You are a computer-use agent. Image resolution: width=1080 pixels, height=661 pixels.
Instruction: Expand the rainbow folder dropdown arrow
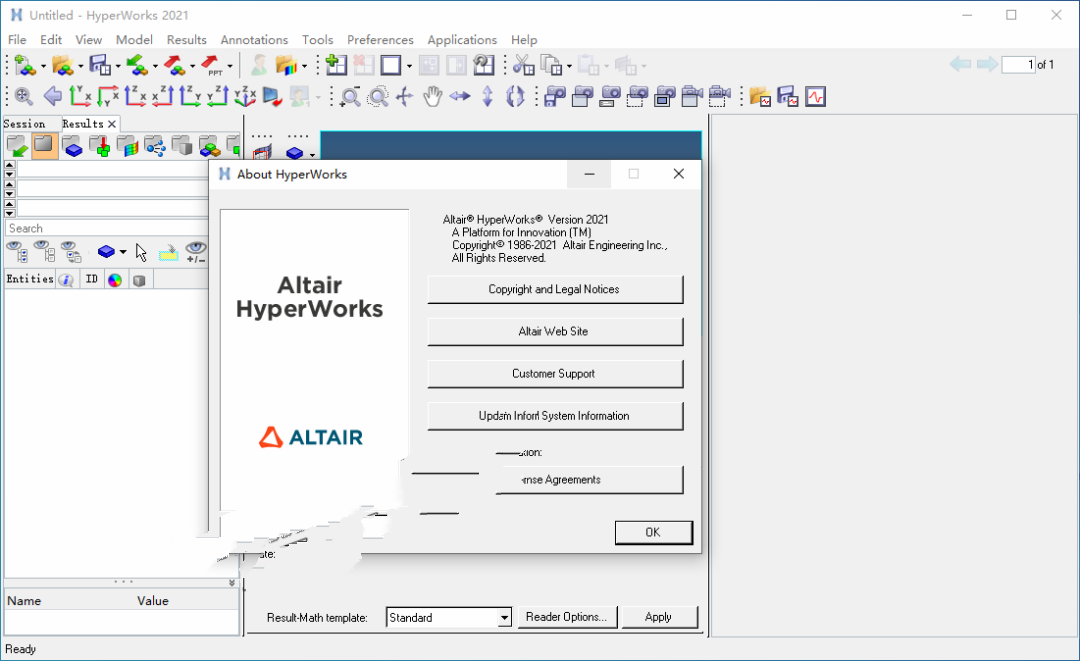304,67
